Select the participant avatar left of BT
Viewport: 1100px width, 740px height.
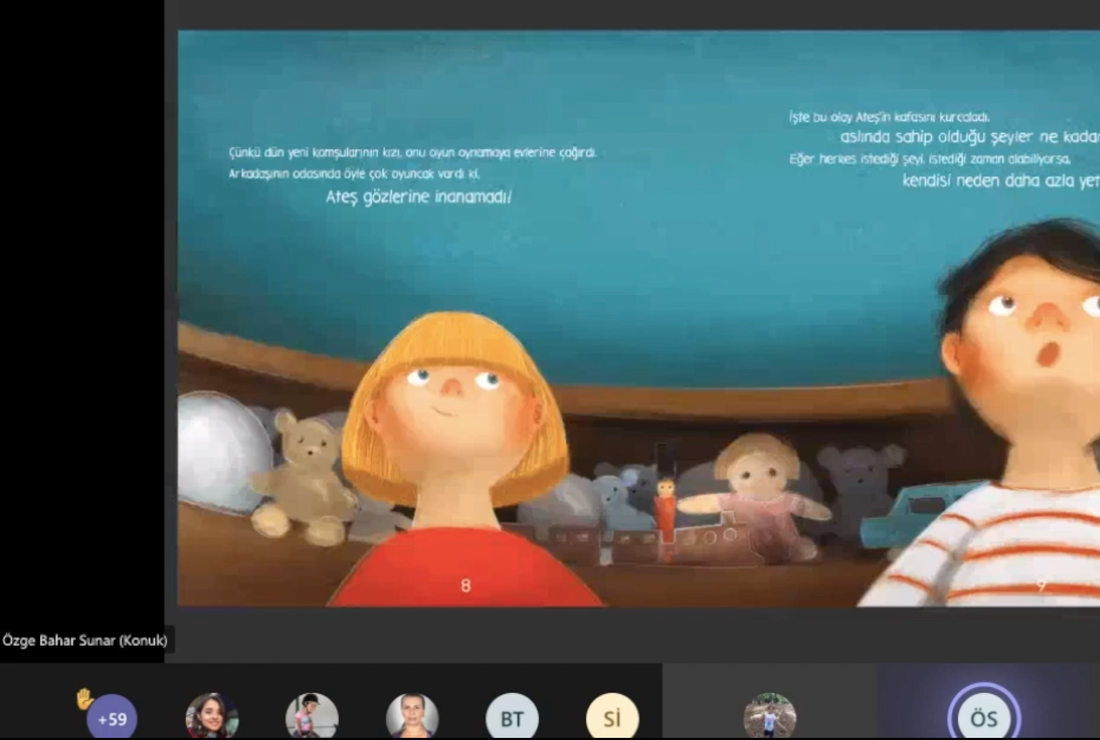[412, 717]
